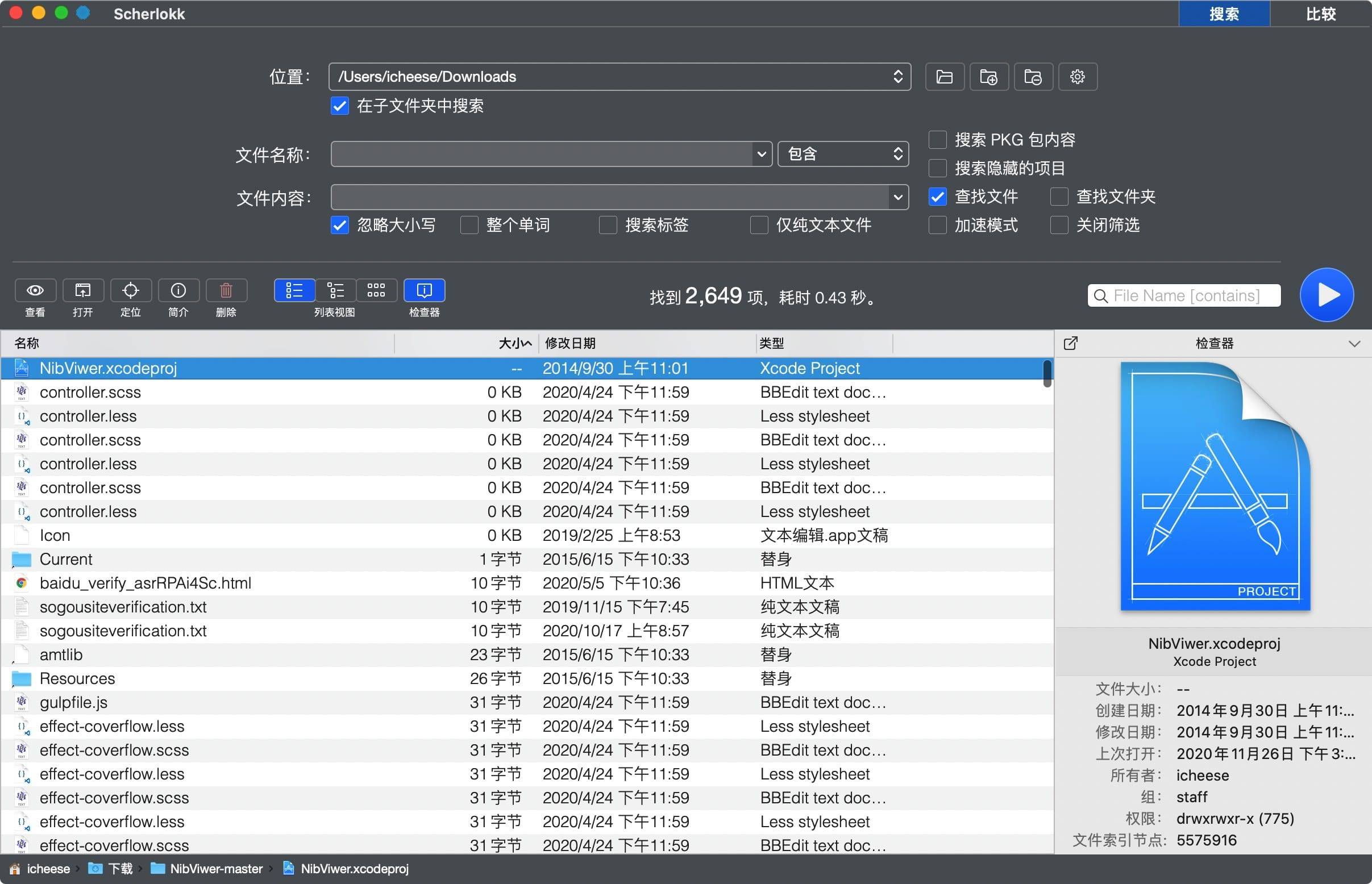Toggle the 检查器 inspector panel button
The width and height of the screenshot is (1372, 884).
tap(424, 290)
